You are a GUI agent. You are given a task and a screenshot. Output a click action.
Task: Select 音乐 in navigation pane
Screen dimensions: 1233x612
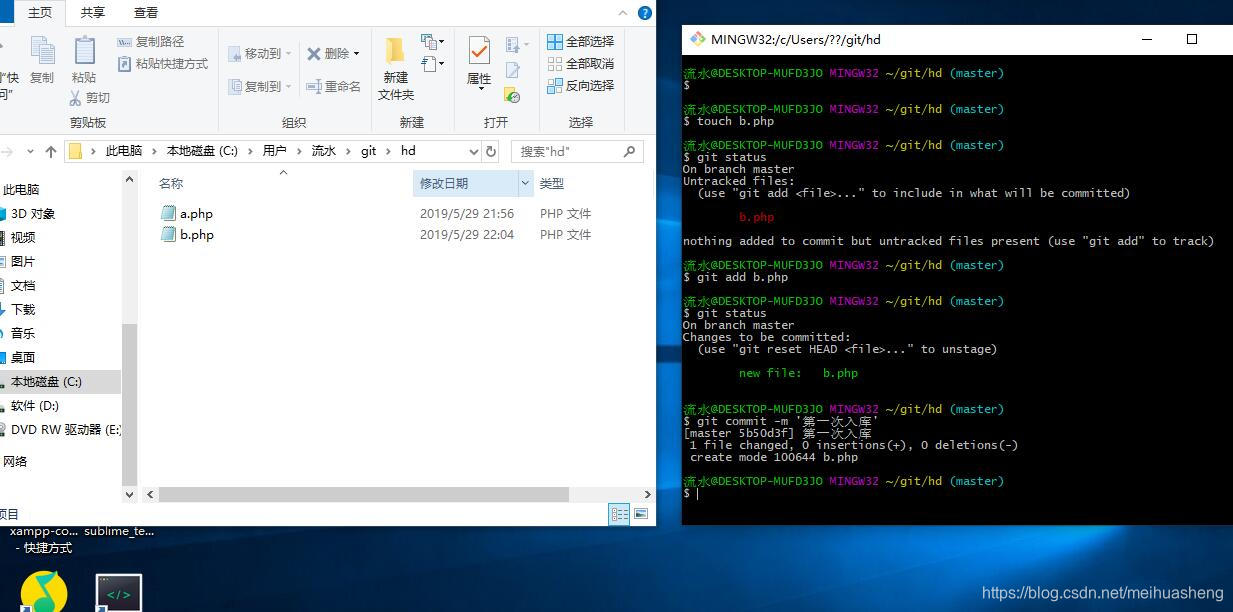coord(23,333)
